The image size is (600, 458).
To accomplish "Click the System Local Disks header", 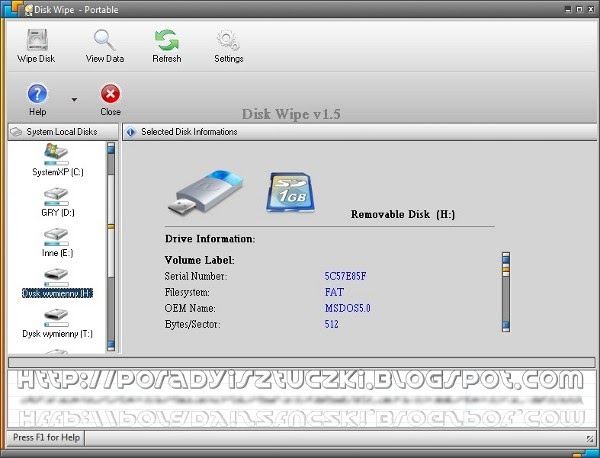I will pos(63,132).
